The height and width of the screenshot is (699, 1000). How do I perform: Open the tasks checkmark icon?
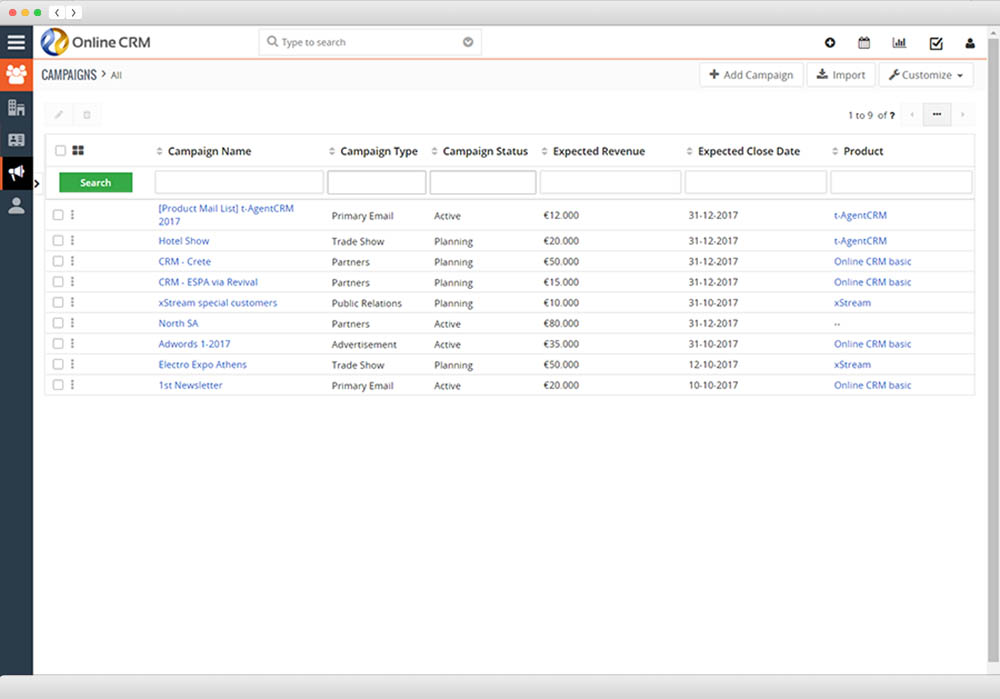(936, 43)
